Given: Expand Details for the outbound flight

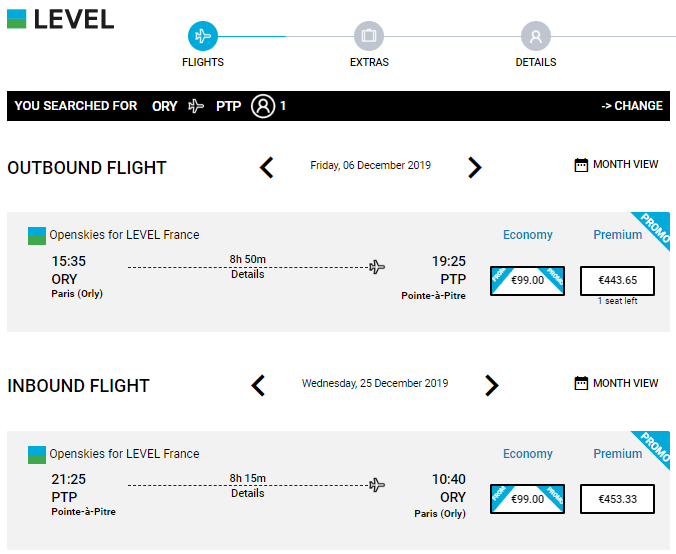Looking at the screenshot, I should [x=247, y=275].
